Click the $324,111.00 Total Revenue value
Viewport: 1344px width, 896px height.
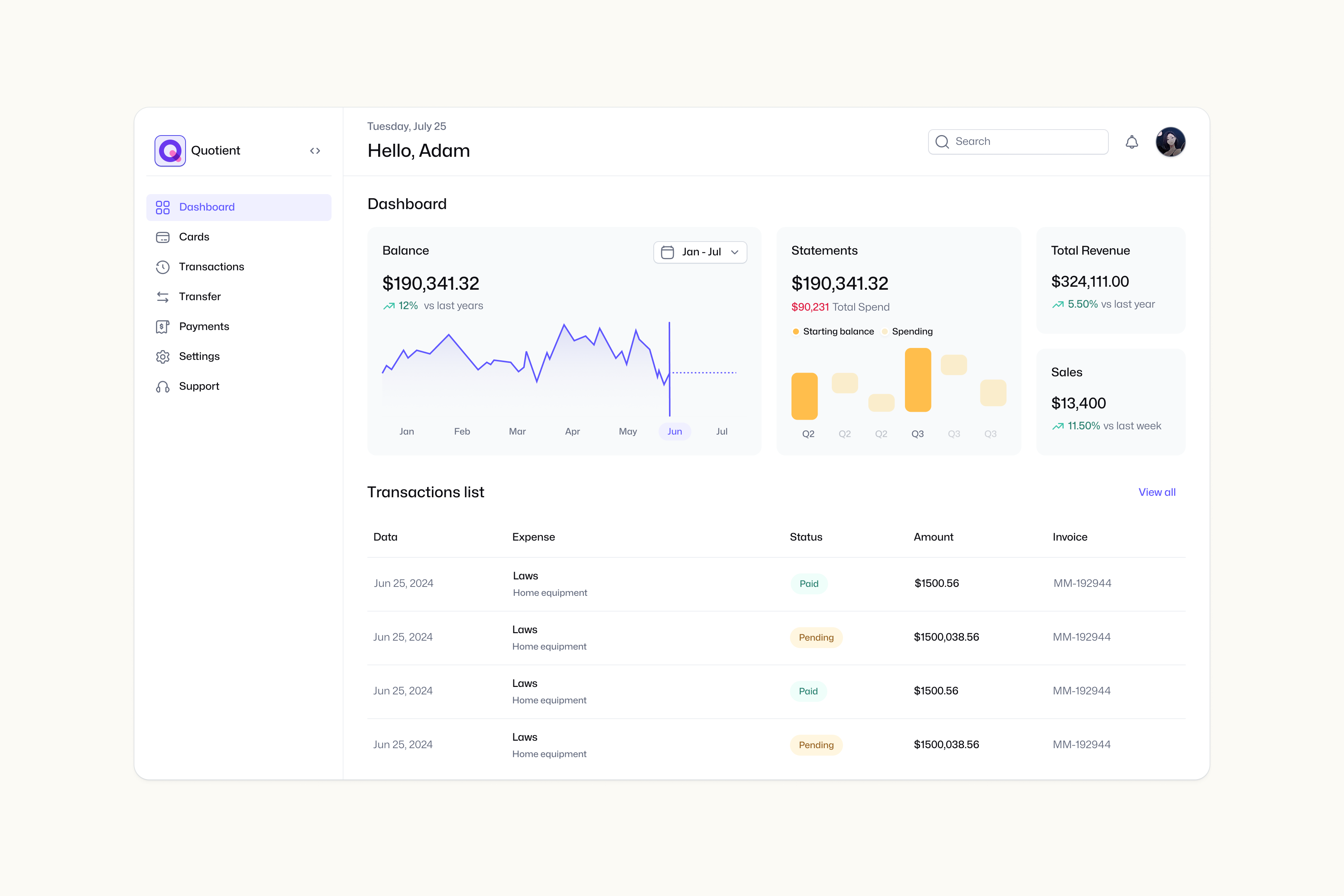[1090, 282]
